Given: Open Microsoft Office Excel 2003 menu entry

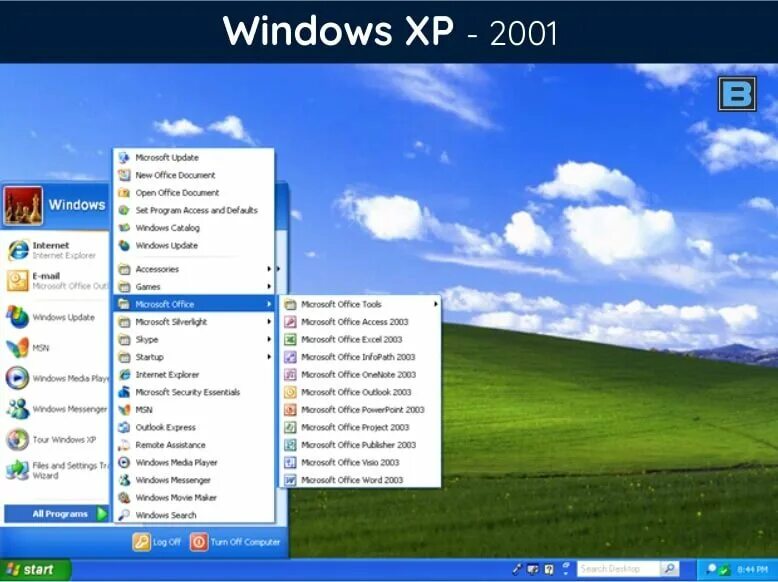Looking at the screenshot, I should (360, 339).
